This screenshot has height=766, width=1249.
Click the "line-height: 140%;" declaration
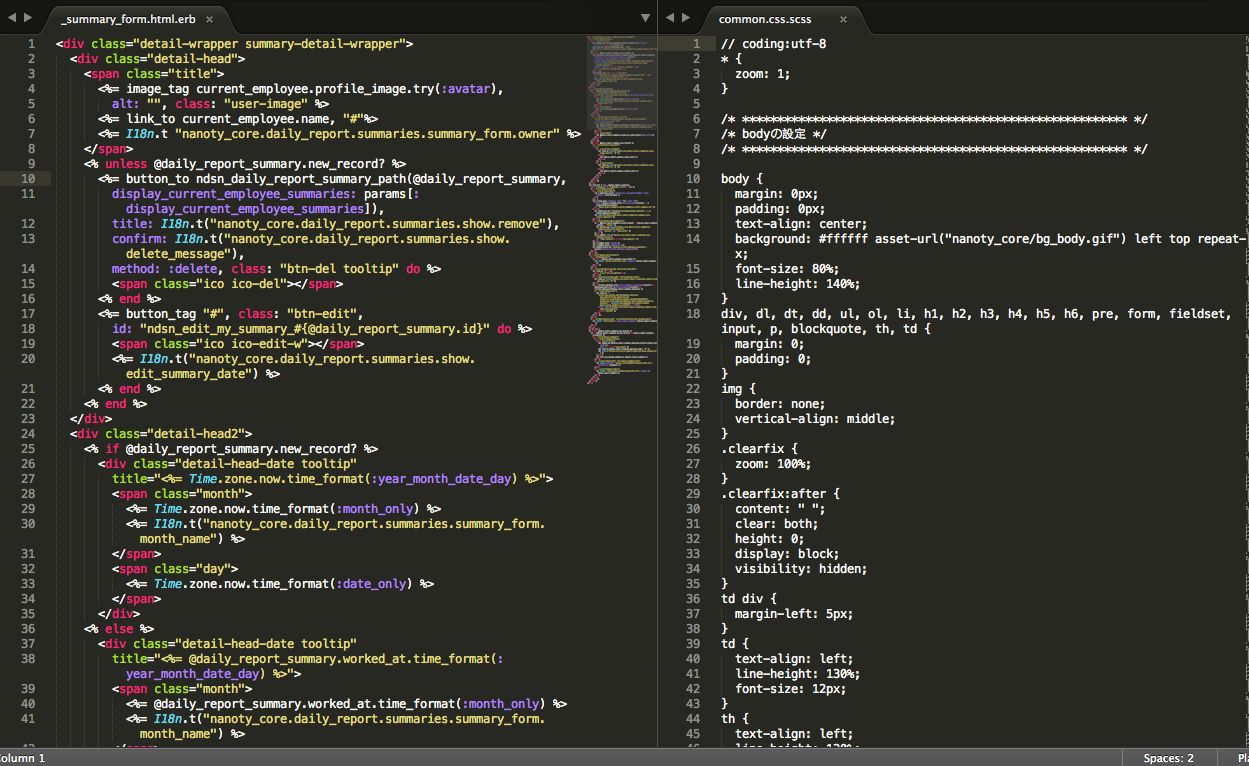[797, 284]
